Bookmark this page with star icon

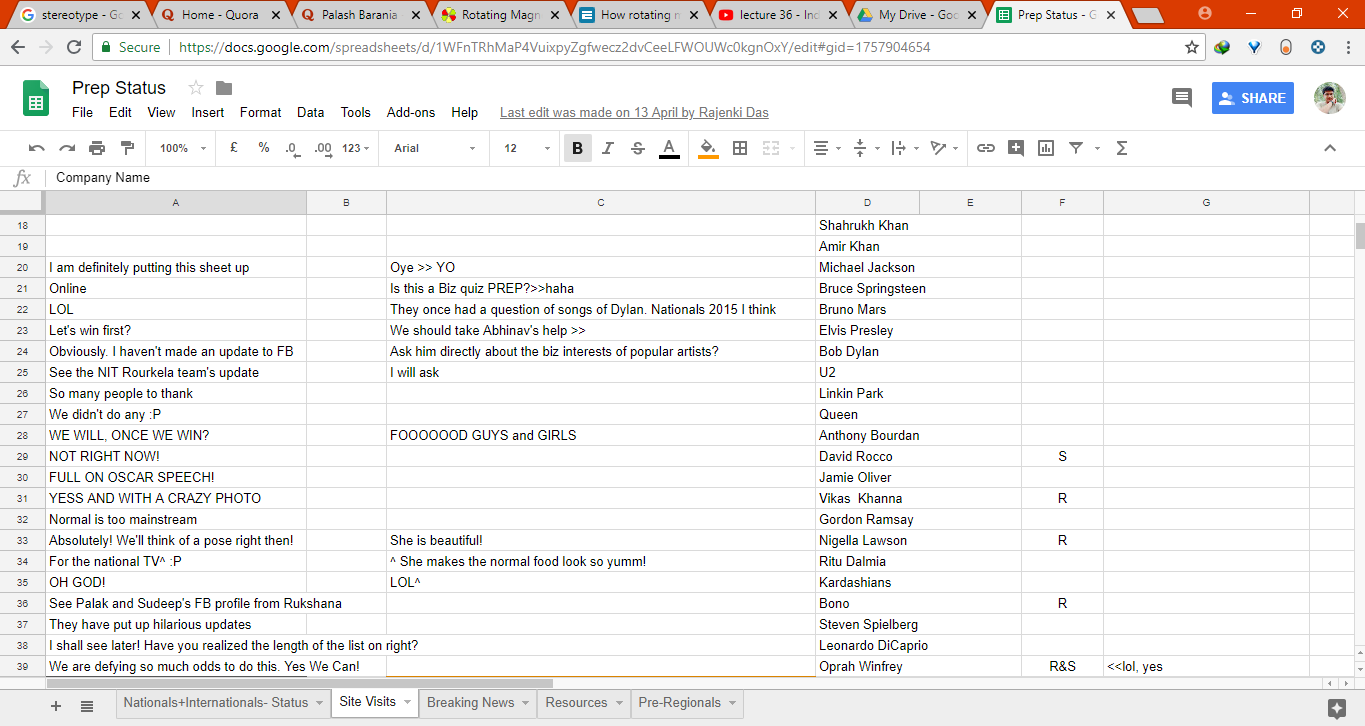(x=1191, y=47)
